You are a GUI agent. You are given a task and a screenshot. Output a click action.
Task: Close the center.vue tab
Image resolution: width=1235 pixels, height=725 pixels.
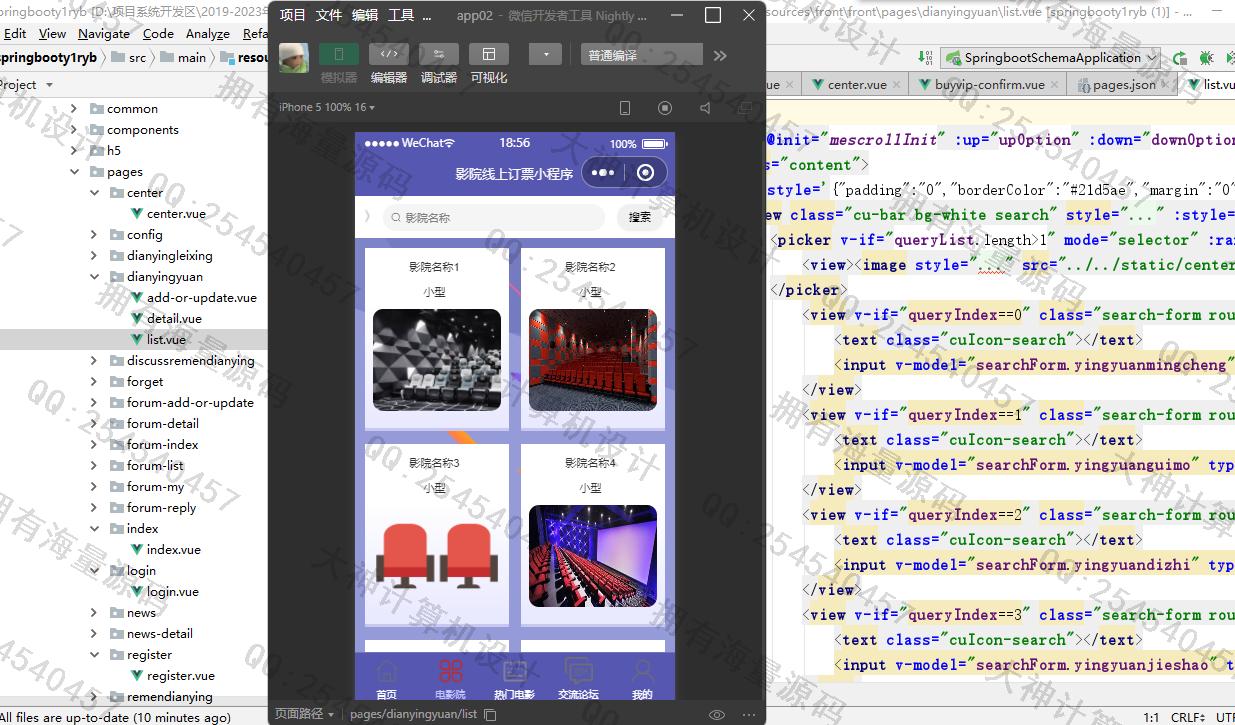pyautogui.click(x=896, y=86)
